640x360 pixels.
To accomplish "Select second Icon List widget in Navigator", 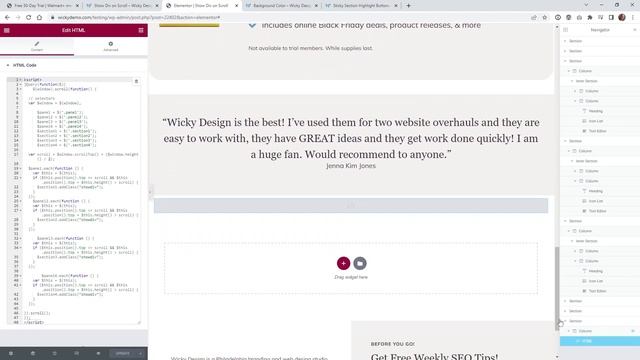I will (596, 201).
